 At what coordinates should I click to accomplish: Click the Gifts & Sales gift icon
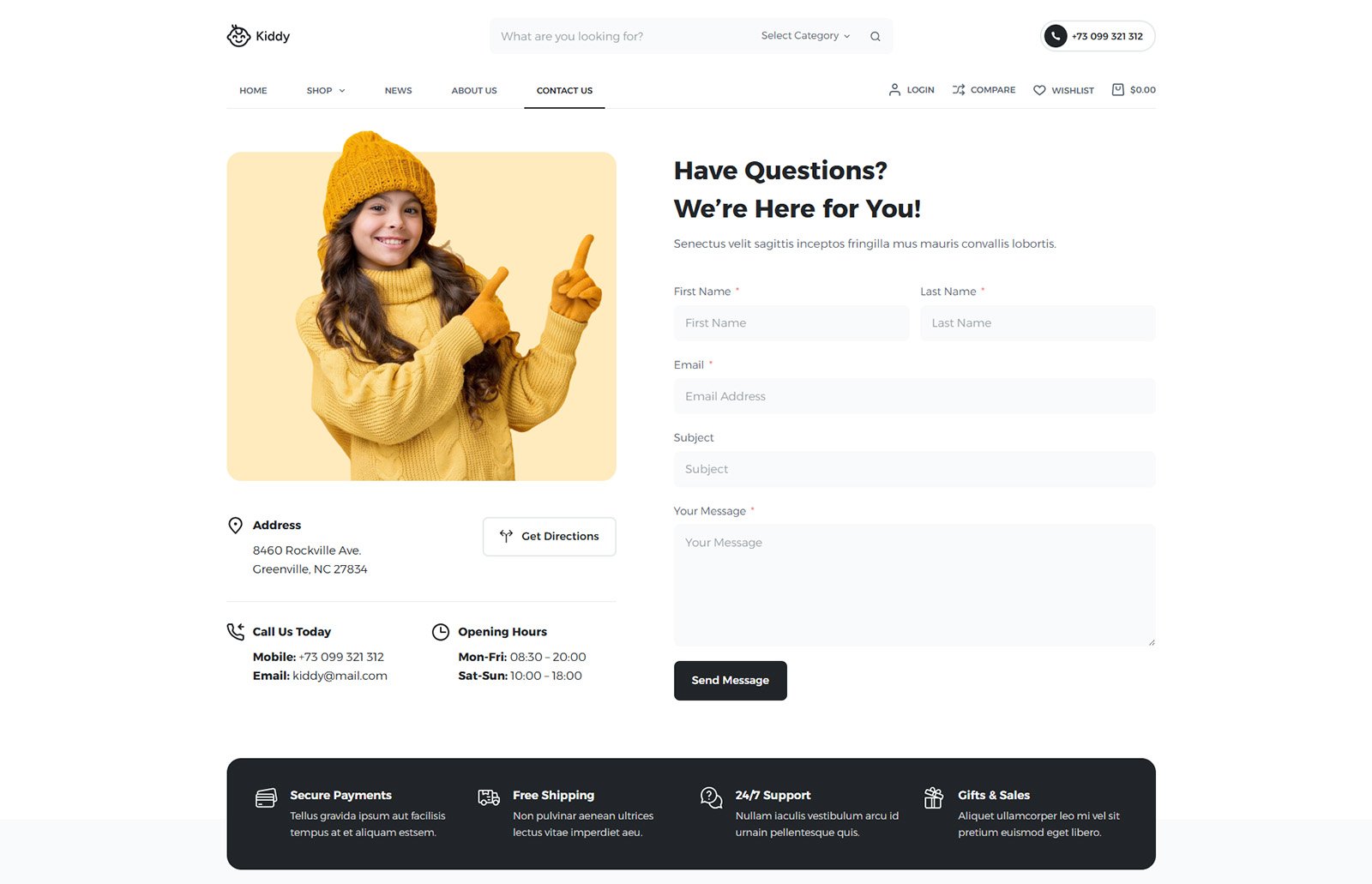tap(934, 798)
